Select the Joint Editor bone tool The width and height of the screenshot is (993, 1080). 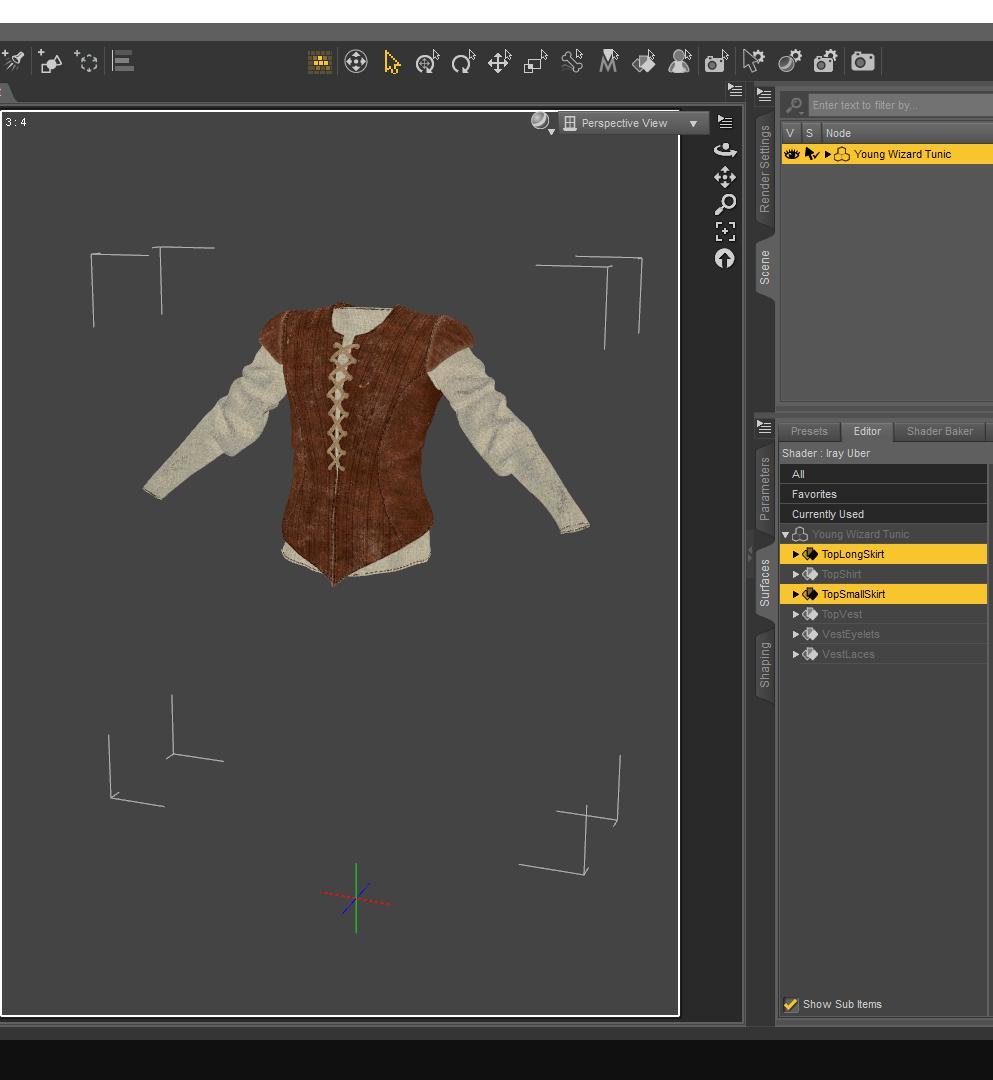click(x=572, y=63)
